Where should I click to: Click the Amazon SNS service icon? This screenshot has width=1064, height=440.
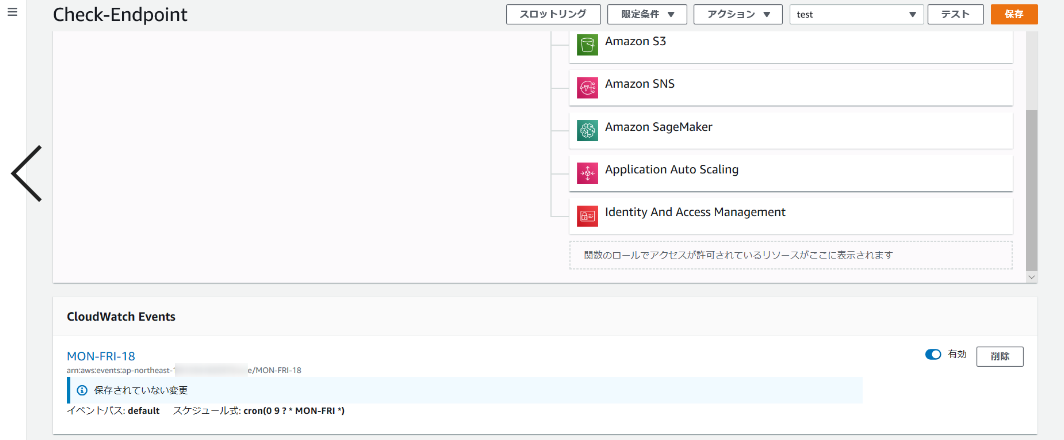coord(587,88)
